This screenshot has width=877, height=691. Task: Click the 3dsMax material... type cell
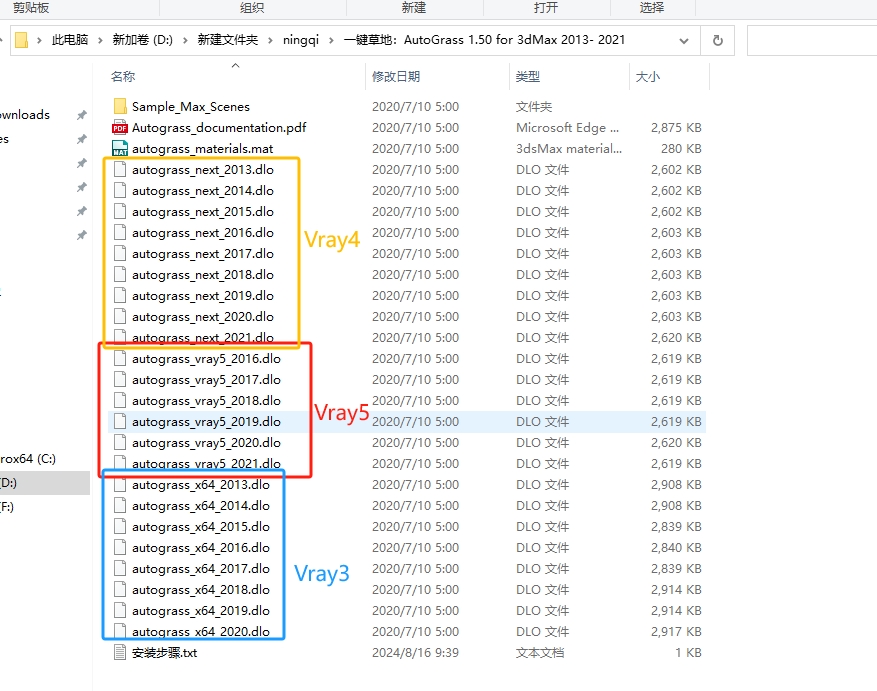569,148
